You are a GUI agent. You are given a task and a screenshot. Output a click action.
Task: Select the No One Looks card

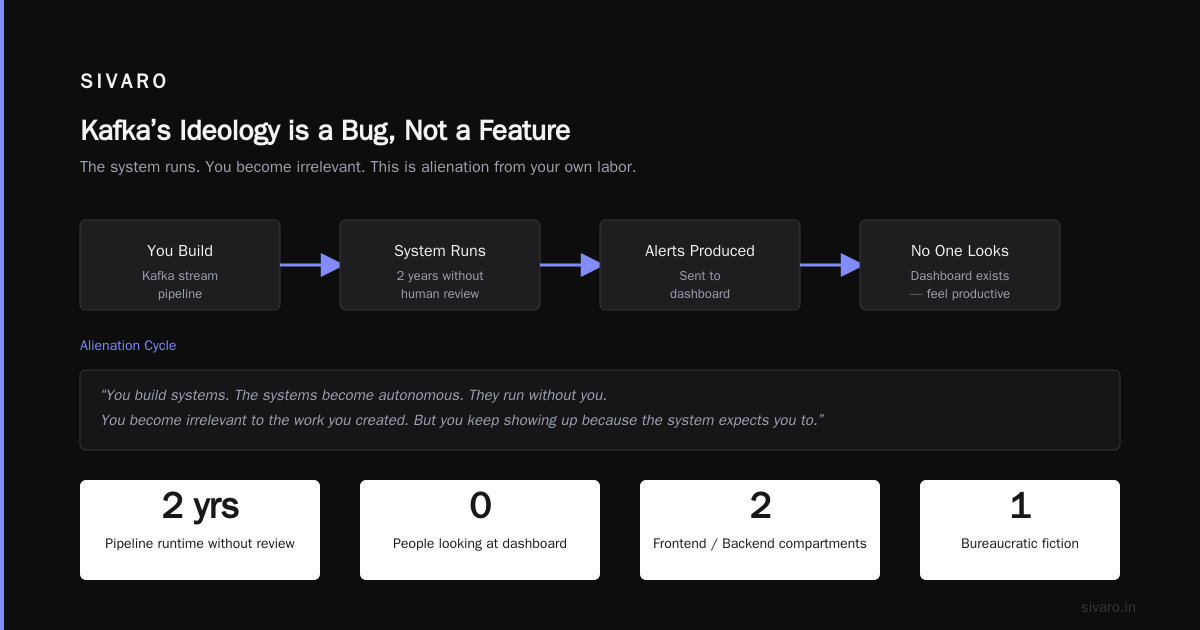coord(960,265)
